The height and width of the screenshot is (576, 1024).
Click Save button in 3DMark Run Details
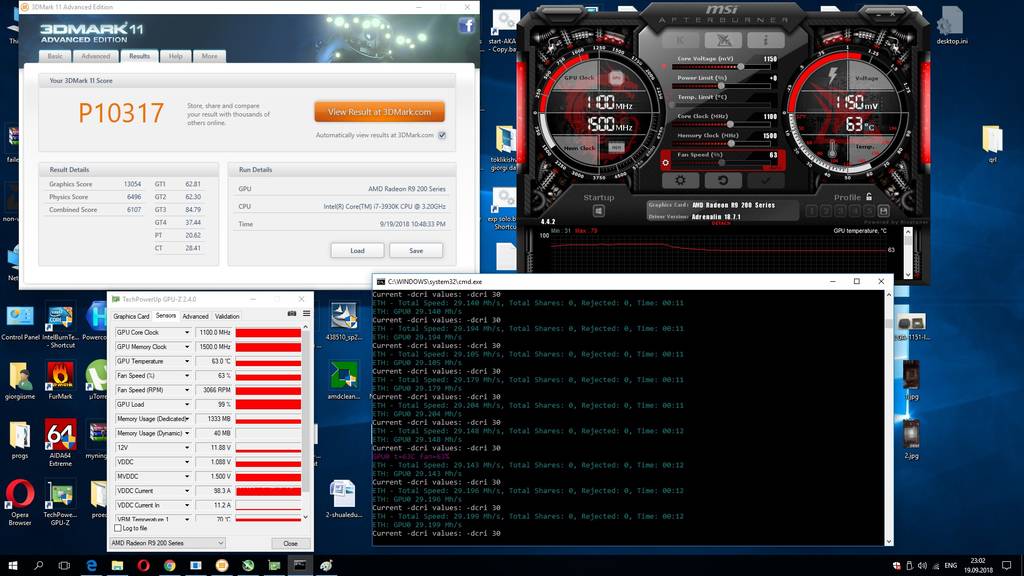416,250
